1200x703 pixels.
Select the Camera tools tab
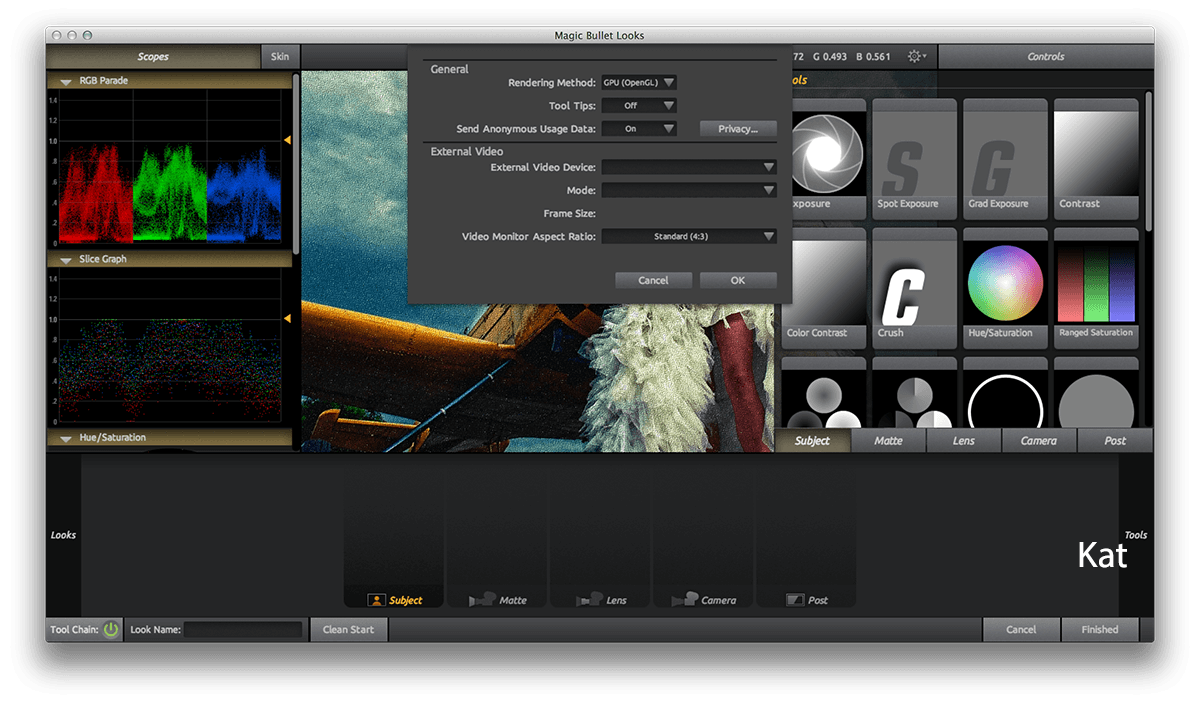pyautogui.click(x=1039, y=440)
